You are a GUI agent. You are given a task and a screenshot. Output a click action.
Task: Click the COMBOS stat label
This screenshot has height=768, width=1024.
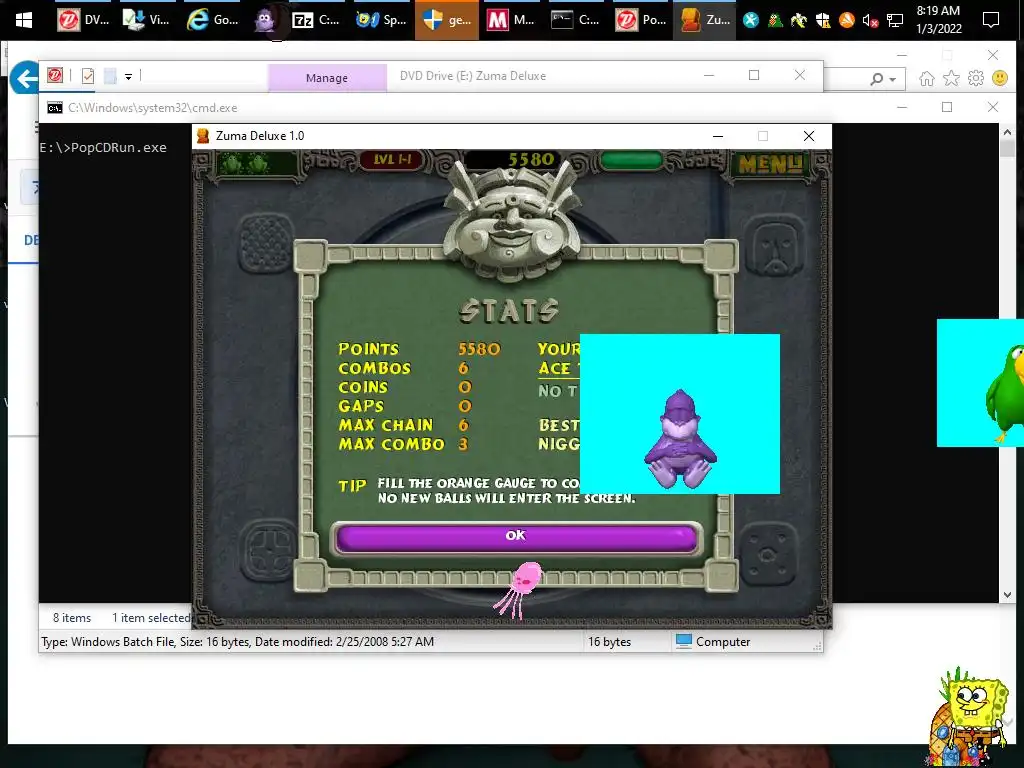pos(374,368)
